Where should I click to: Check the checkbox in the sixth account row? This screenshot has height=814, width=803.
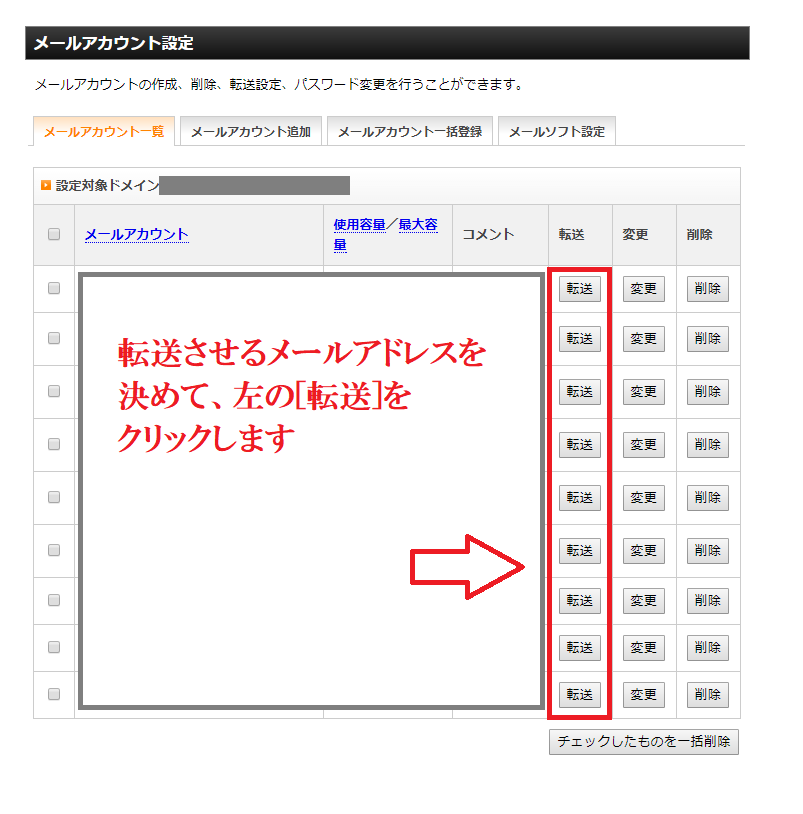(54, 550)
